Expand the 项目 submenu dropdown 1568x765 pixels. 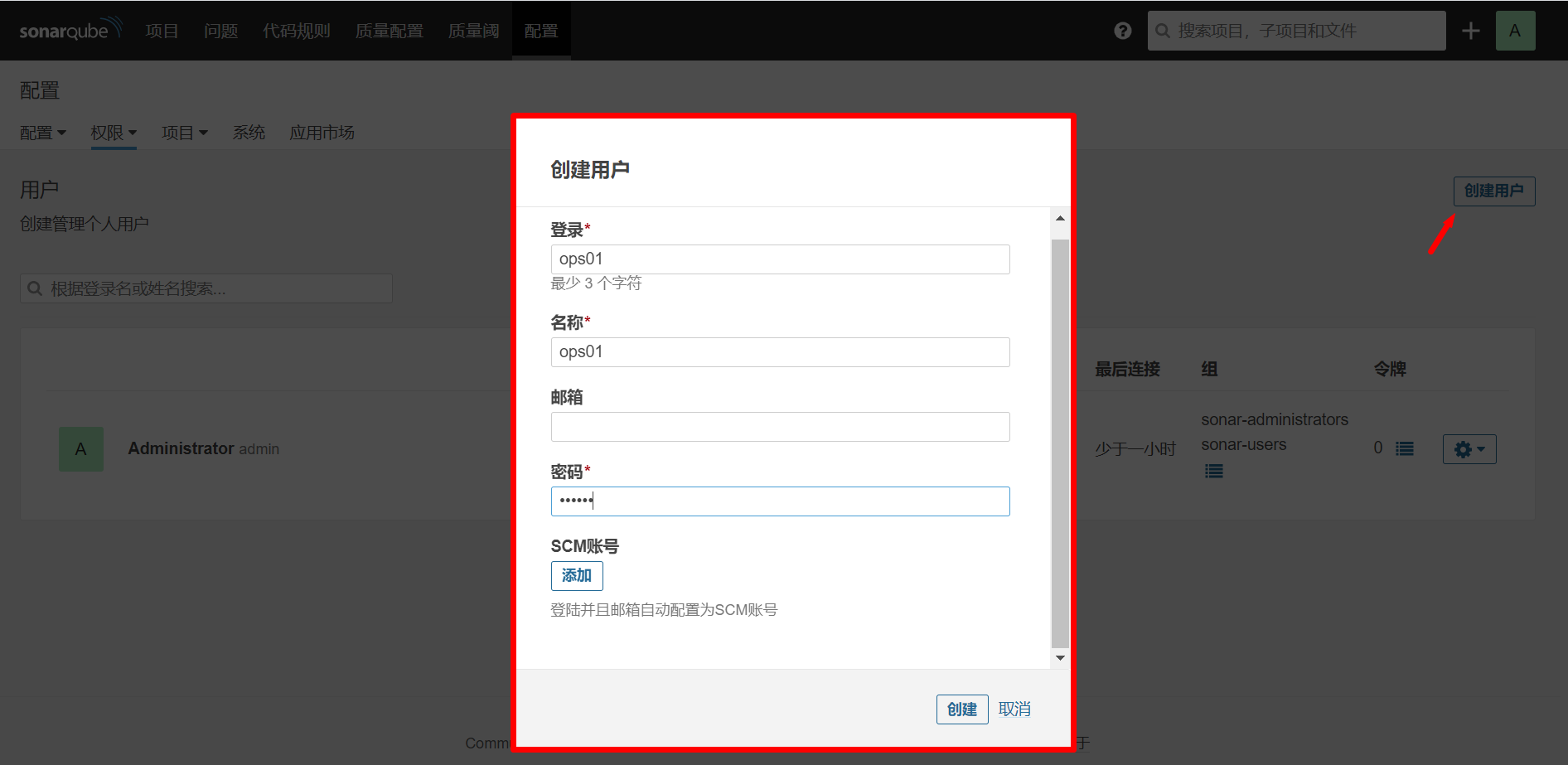185,133
